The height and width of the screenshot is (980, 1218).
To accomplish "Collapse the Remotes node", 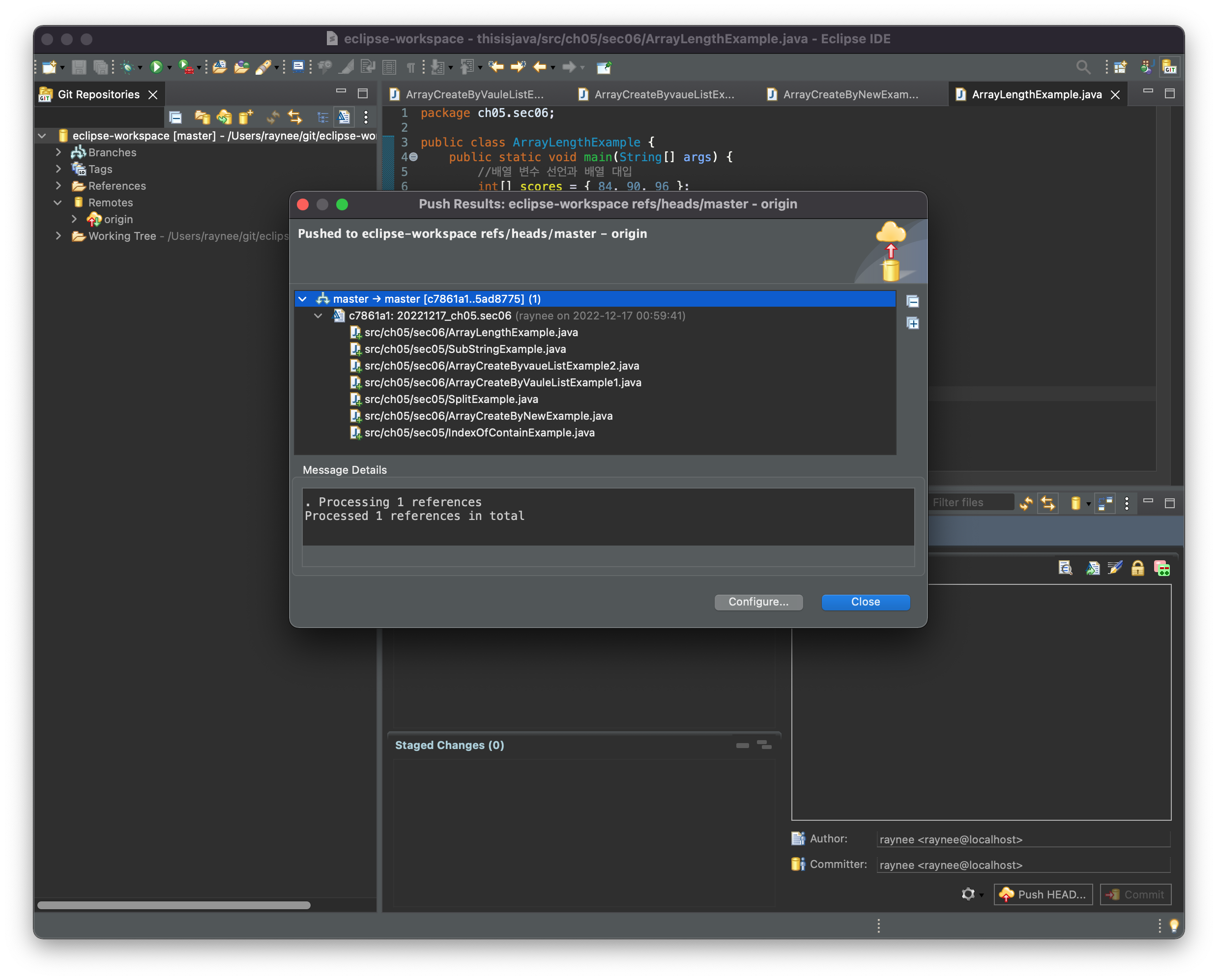I will pyautogui.click(x=58, y=202).
